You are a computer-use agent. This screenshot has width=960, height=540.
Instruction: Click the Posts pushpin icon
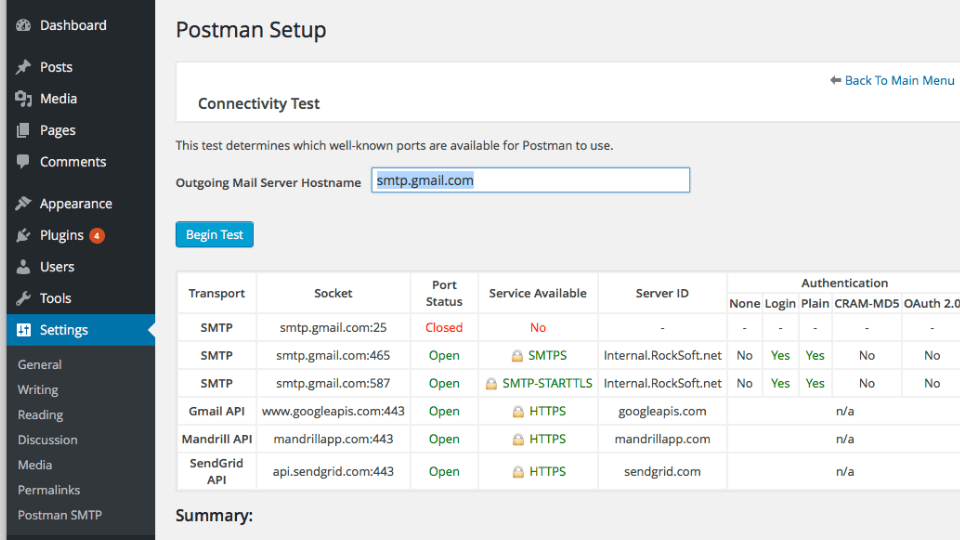coord(23,67)
